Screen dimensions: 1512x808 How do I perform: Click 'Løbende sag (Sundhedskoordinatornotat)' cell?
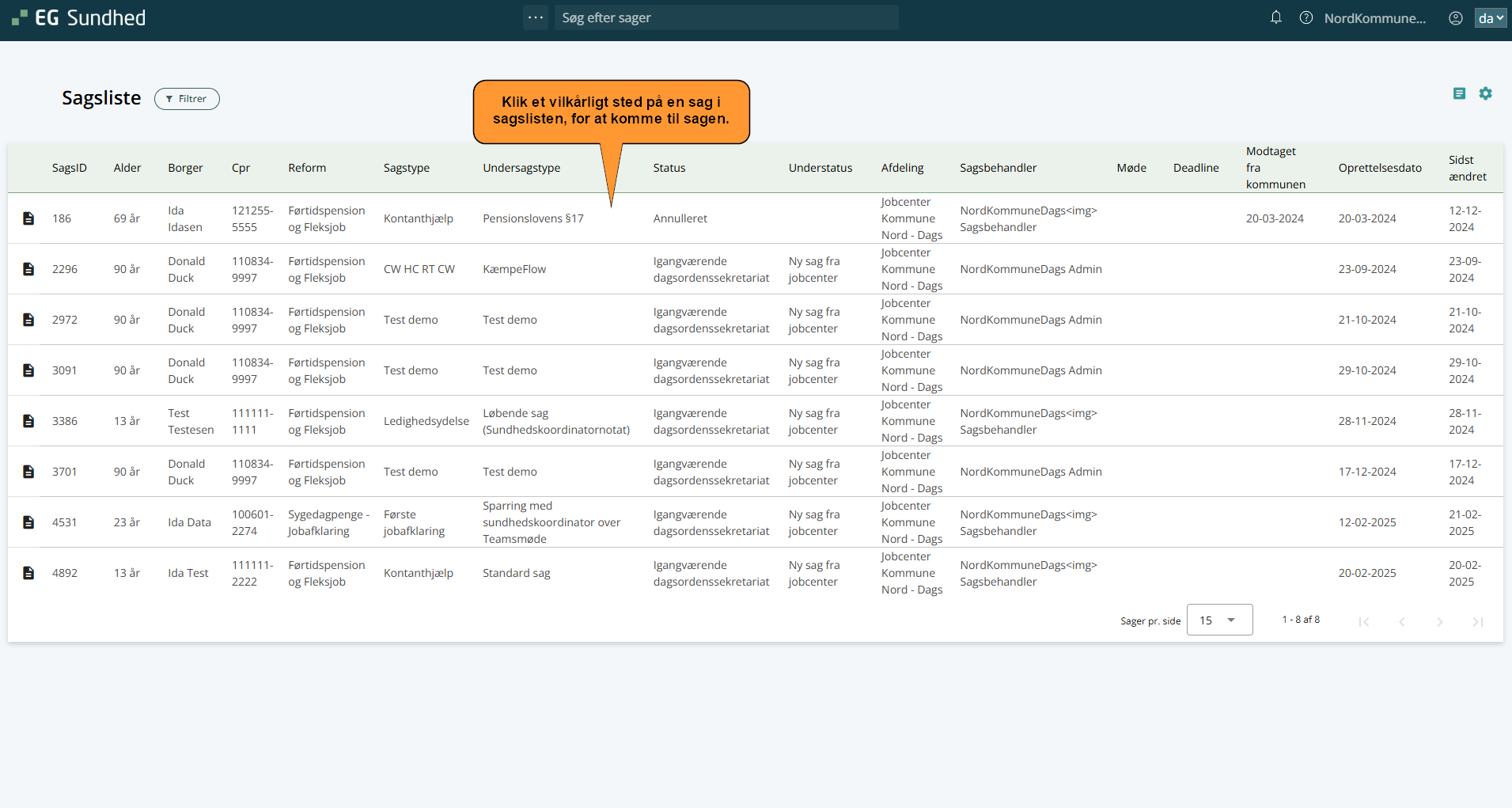coord(556,421)
